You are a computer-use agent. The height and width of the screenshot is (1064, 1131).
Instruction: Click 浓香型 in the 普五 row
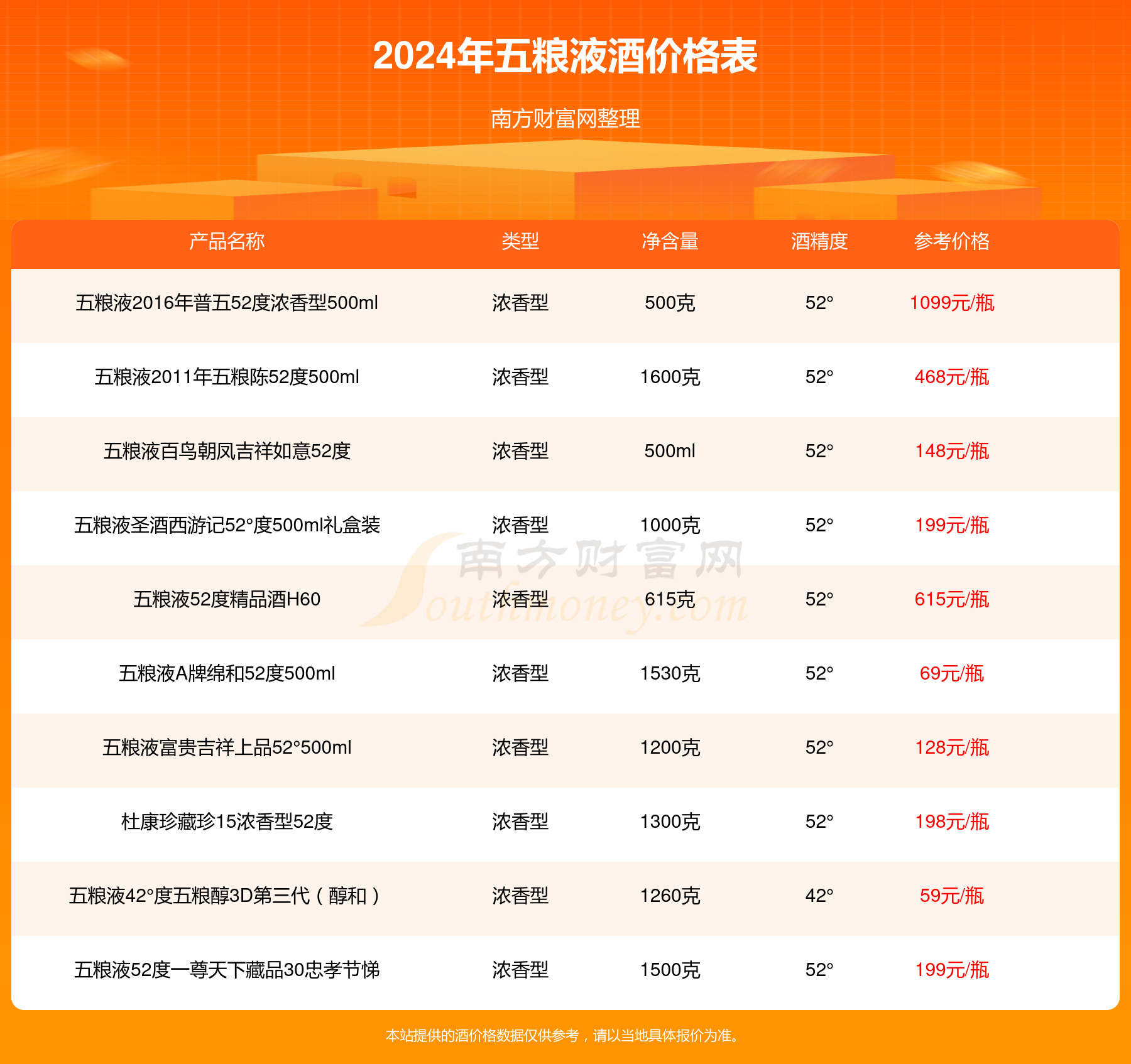pyautogui.click(x=520, y=303)
